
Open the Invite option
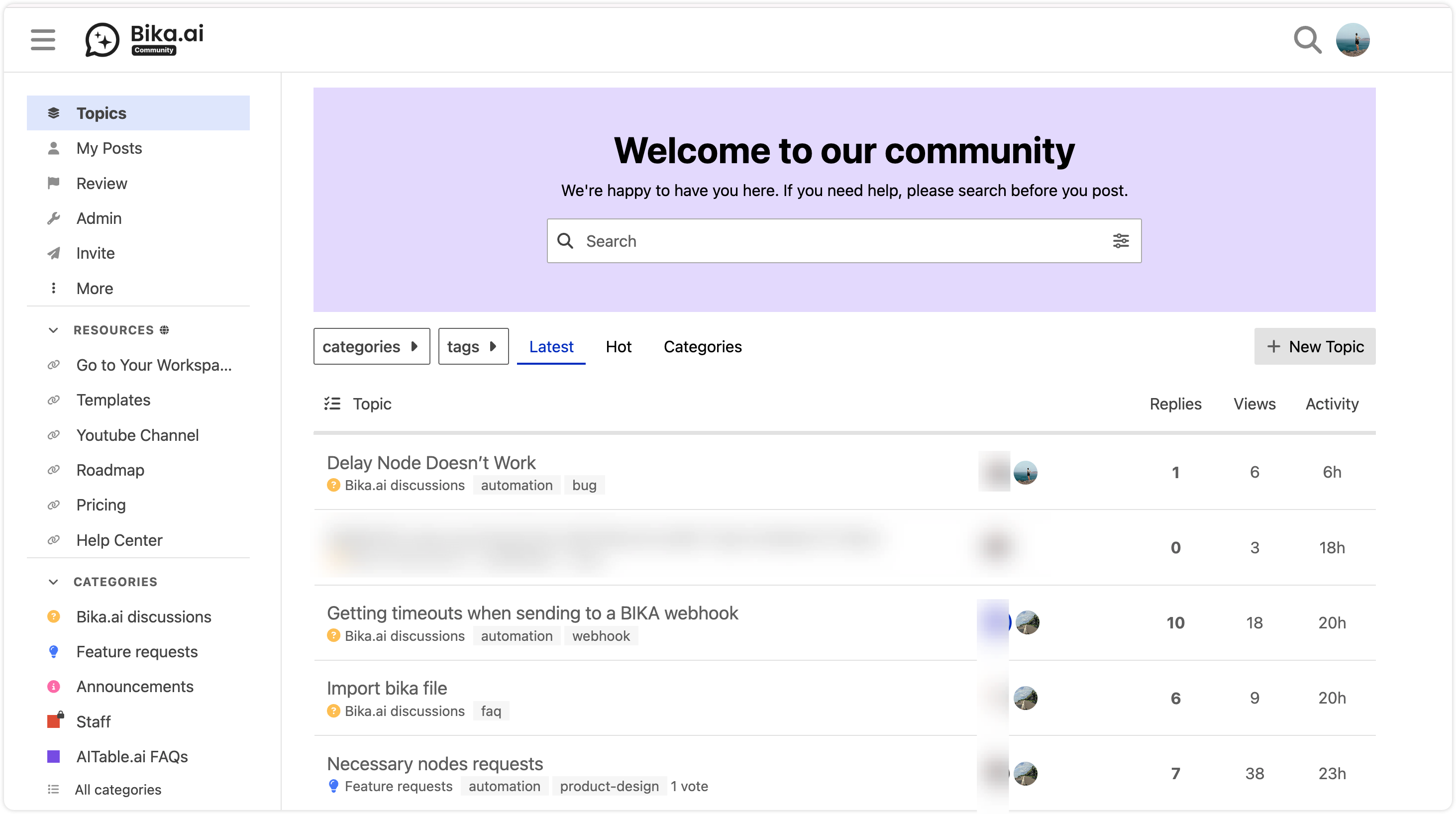(138, 253)
